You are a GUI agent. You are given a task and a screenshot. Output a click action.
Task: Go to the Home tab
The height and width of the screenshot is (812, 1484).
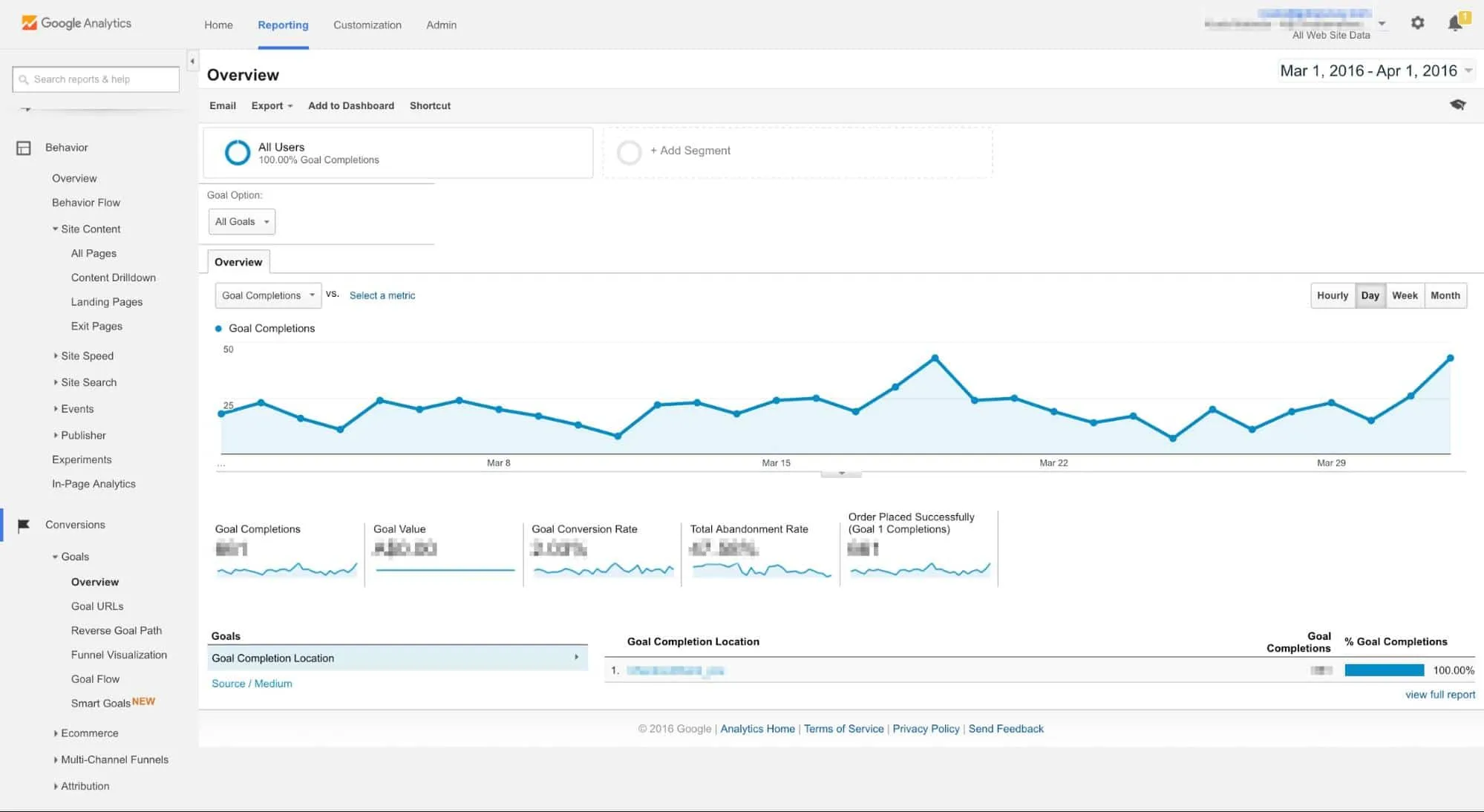(218, 24)
